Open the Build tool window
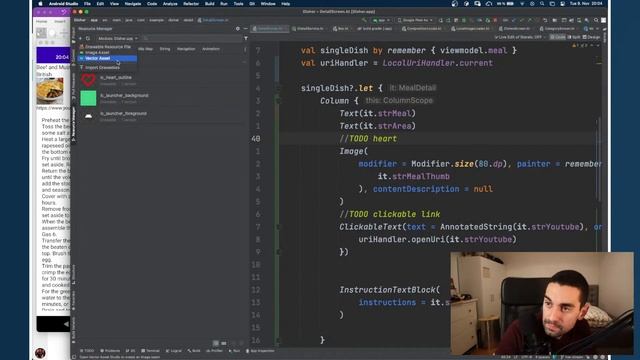Image resolution: width=640 pixels, height=360 pixels. tap(194, 351)
